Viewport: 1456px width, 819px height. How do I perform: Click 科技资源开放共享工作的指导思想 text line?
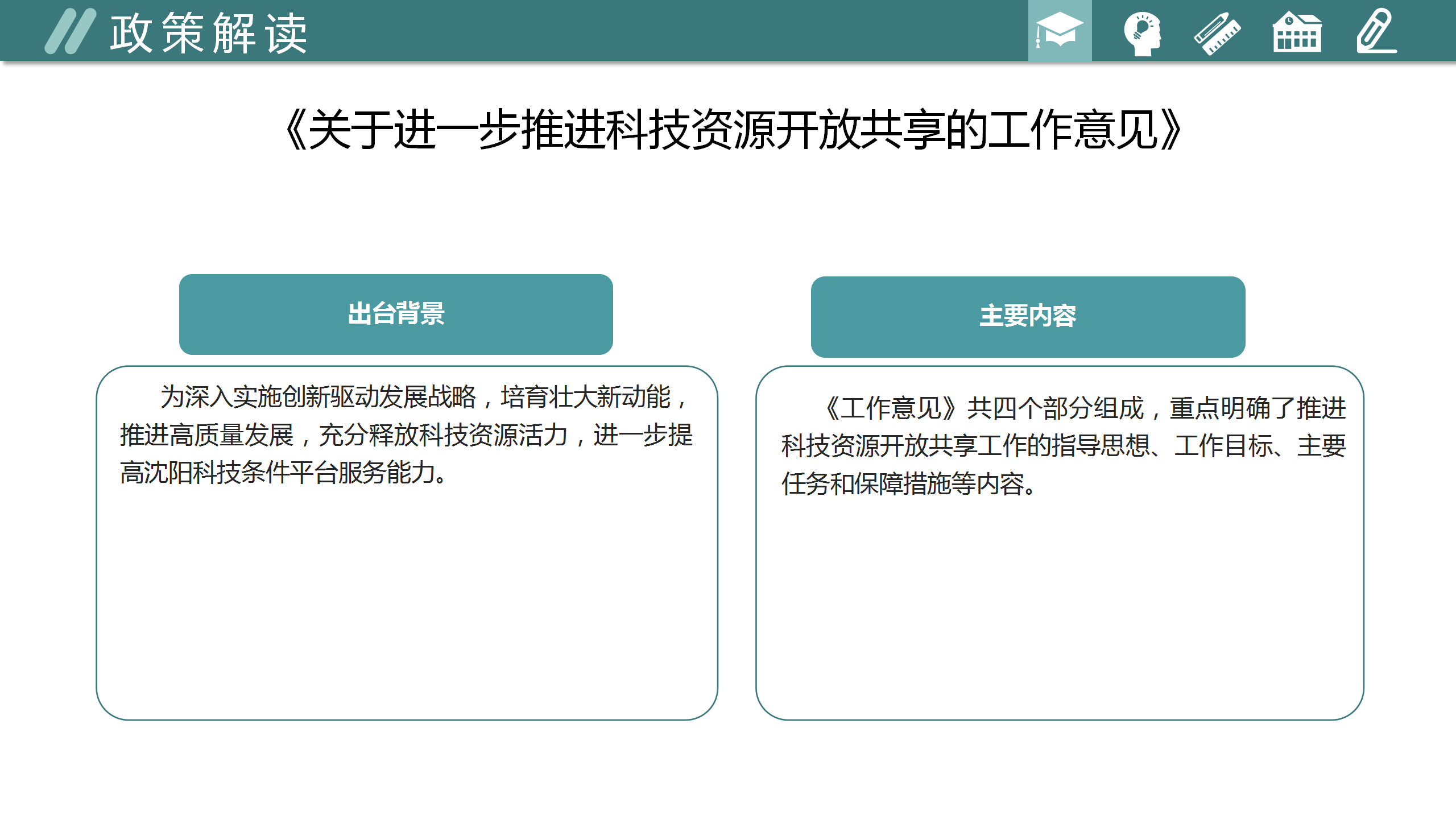[967, 446]
